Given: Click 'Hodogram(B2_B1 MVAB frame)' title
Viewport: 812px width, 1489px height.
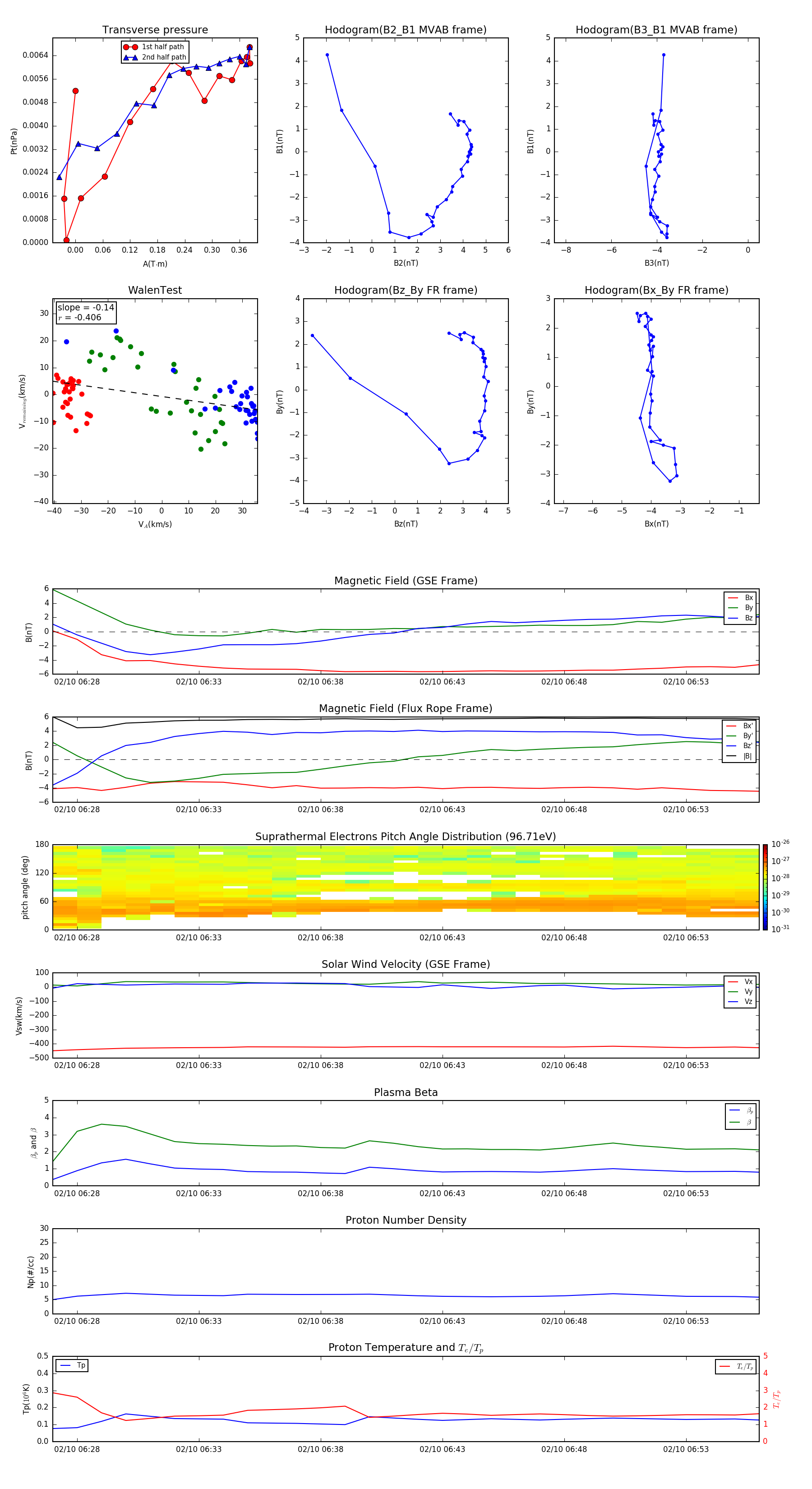Looking at the screenshot, I should point(406,30).
